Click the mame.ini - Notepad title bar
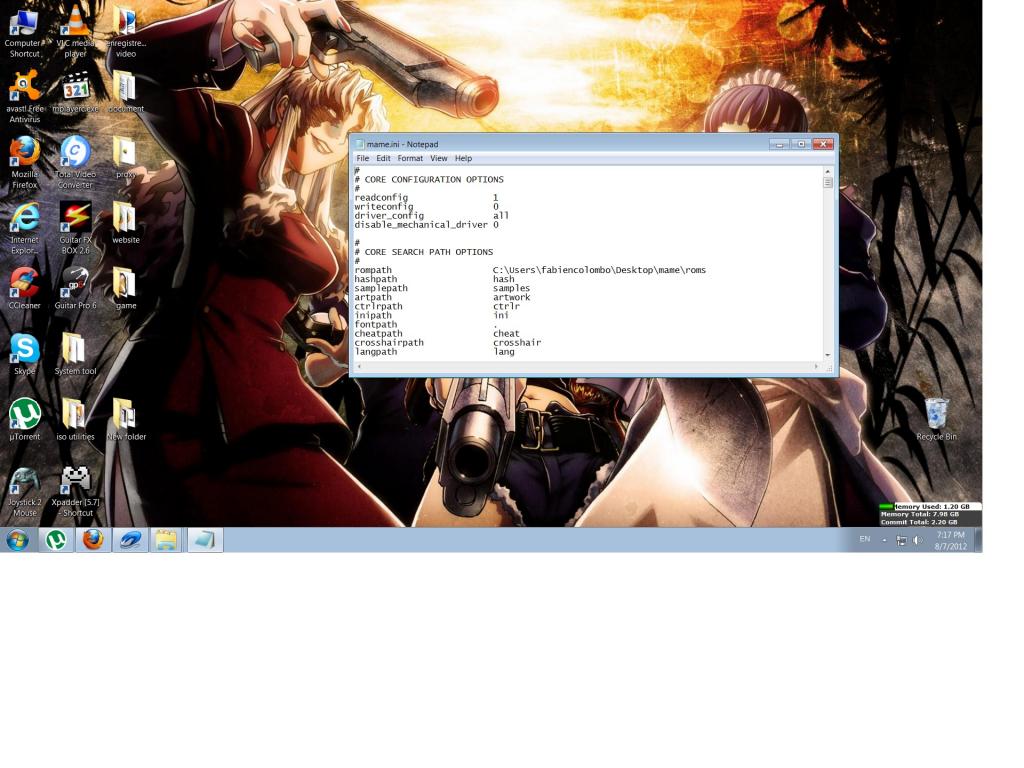The width and height of the screenshot is (1024, 768). click(562, 144)
